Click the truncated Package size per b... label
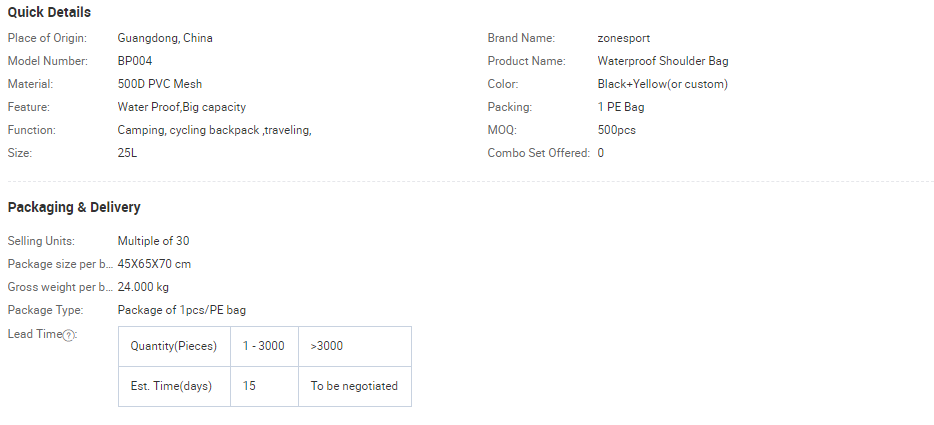Image resolution: width=934 pixels, height=425 pixels. 60,264
